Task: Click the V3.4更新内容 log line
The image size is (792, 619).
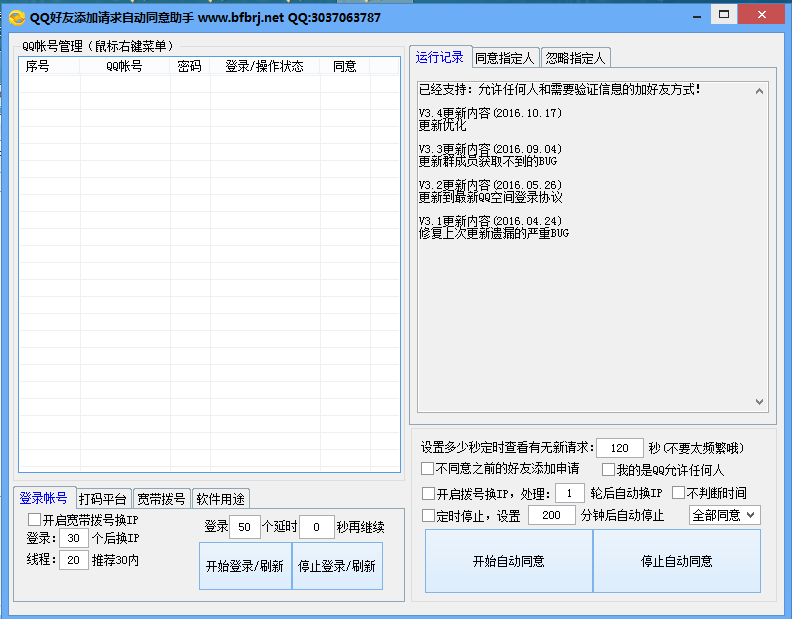Action: (490, 113)
